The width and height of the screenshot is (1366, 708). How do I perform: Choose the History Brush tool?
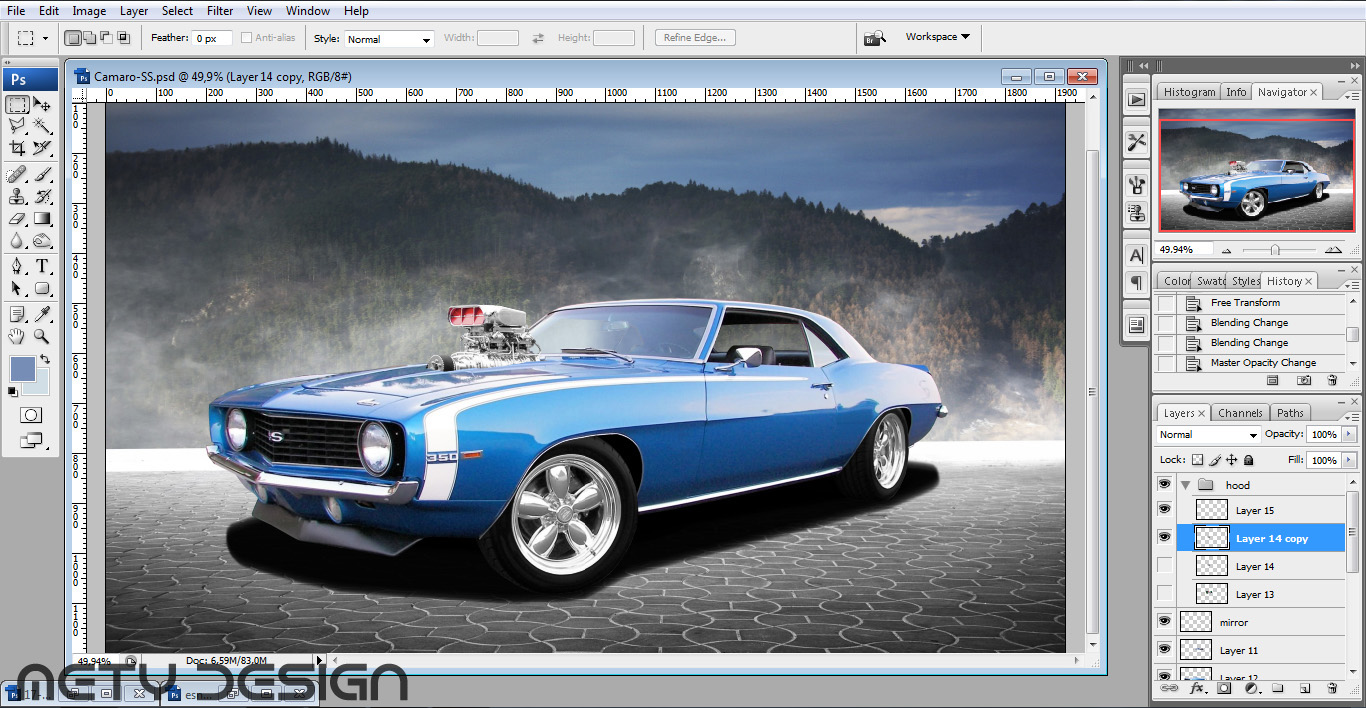[x=42, y=197]
